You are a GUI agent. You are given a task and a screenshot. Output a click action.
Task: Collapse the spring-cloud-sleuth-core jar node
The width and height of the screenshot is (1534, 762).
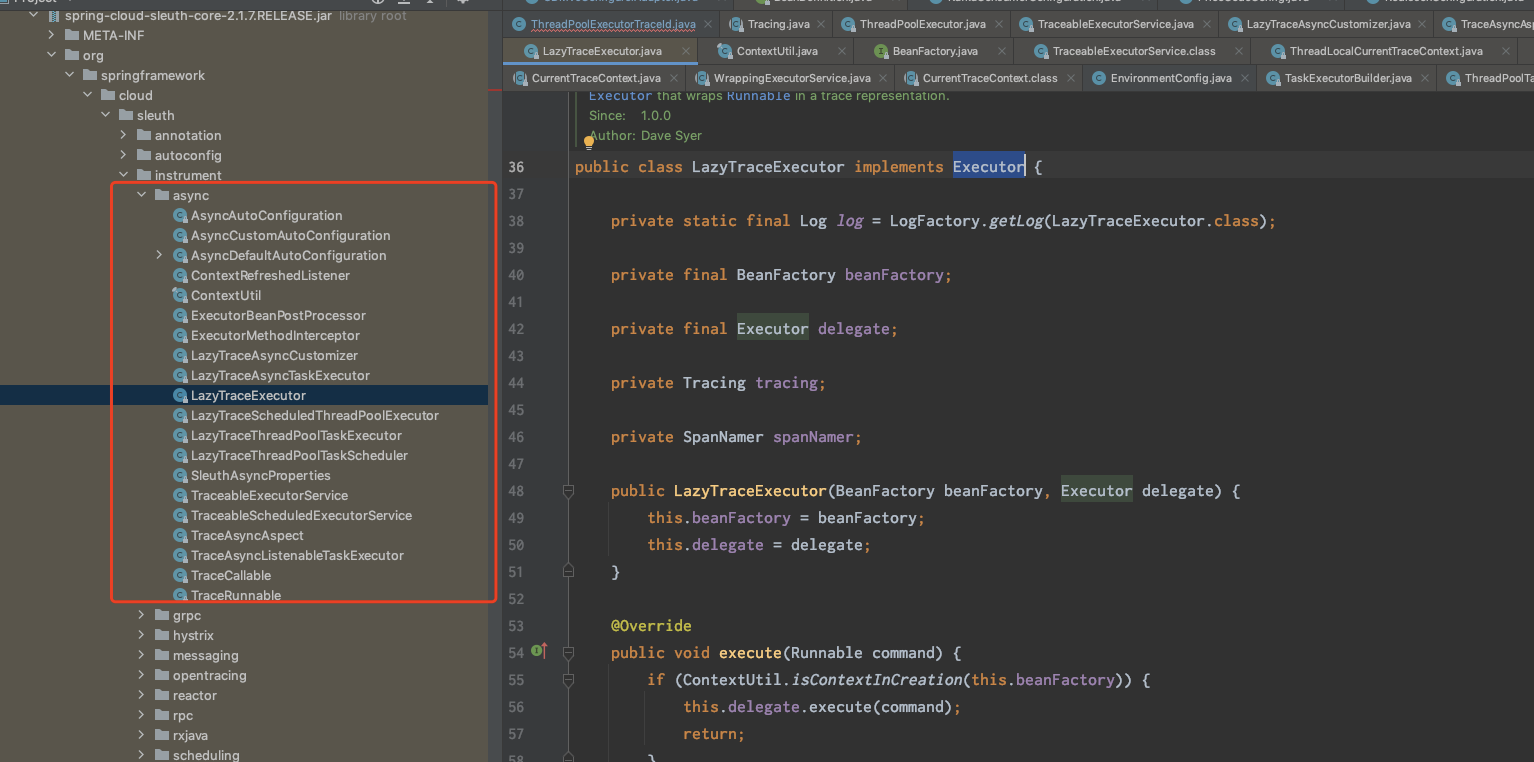pyautogui.click(x=34, y=16)
